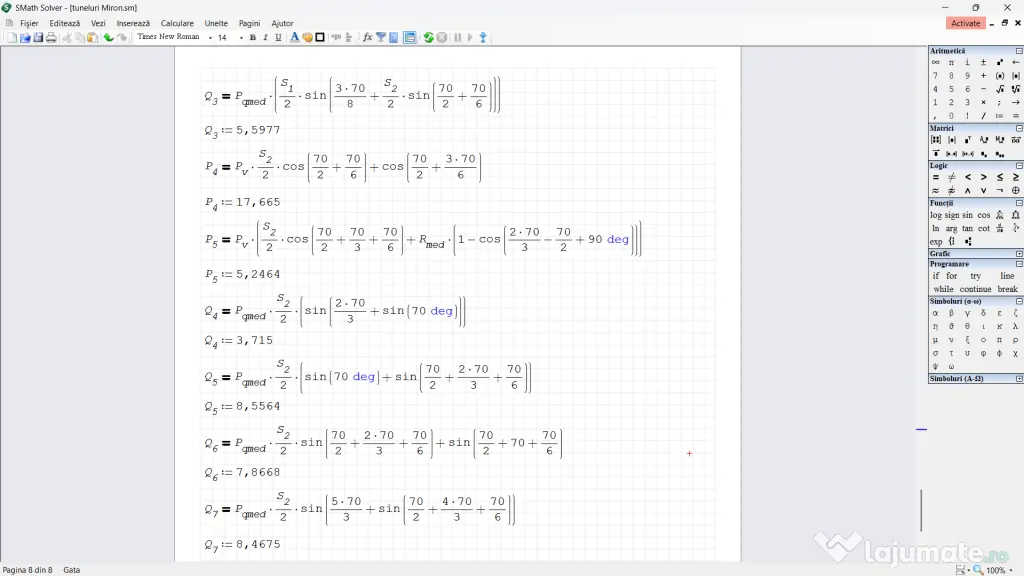Open the Vezi menu
The width and height of the screenshot is (1024, 576).
click(x=98, y=23)
